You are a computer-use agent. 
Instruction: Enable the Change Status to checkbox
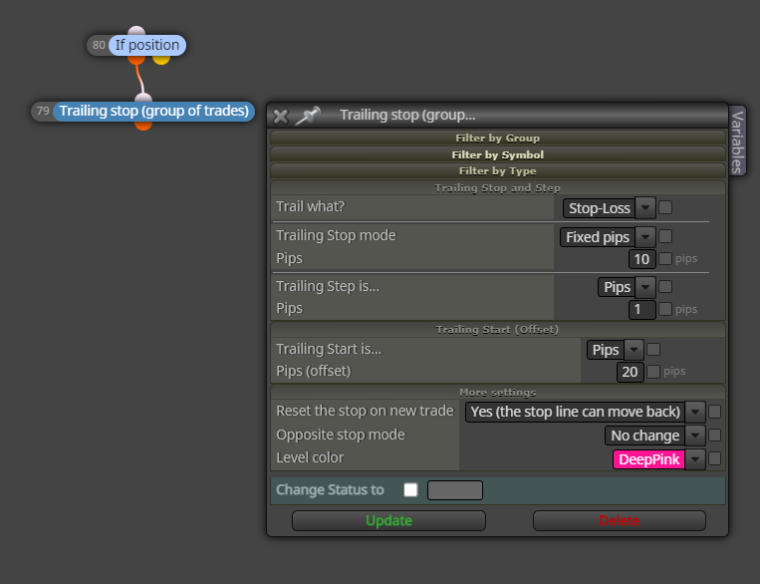click(411, 490)
